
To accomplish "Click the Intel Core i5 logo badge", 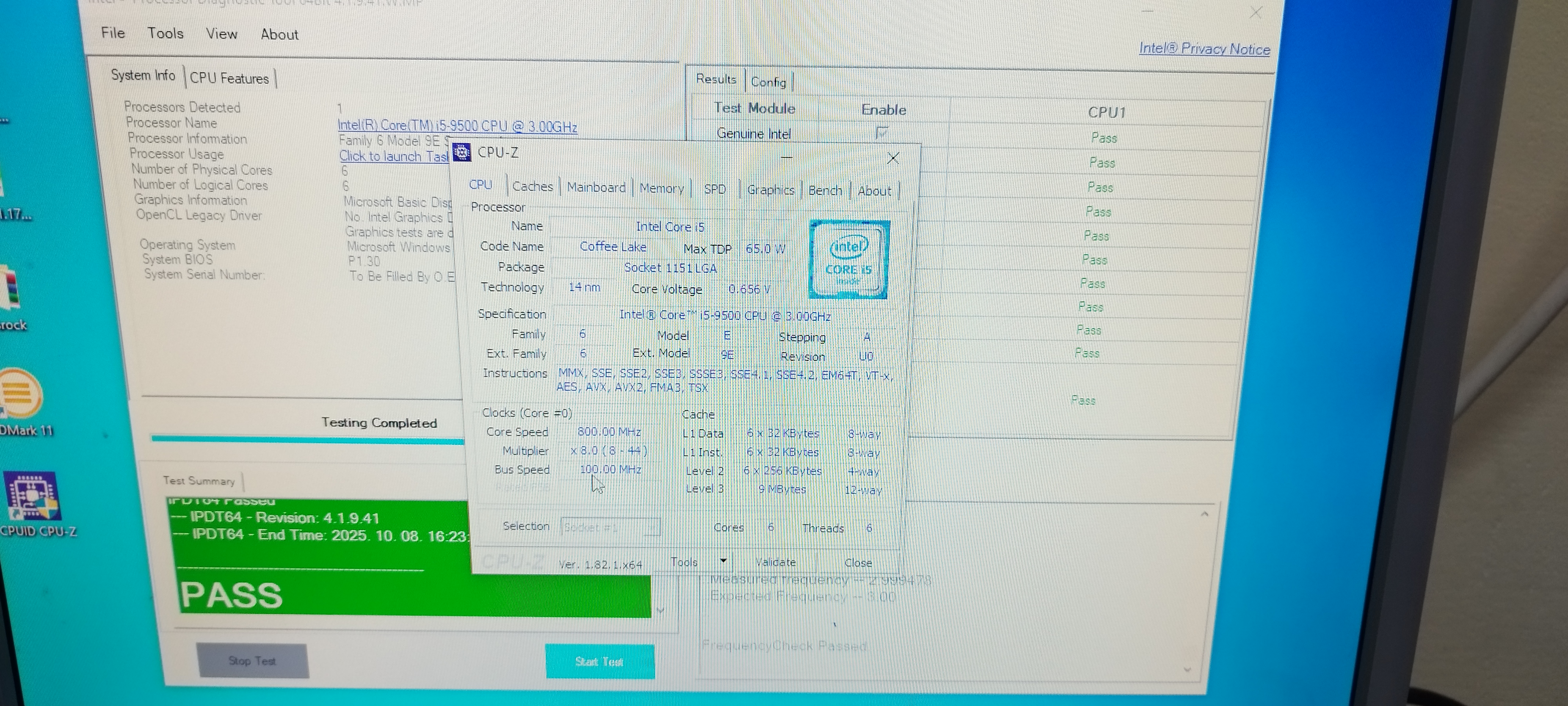I will (849, 260).
